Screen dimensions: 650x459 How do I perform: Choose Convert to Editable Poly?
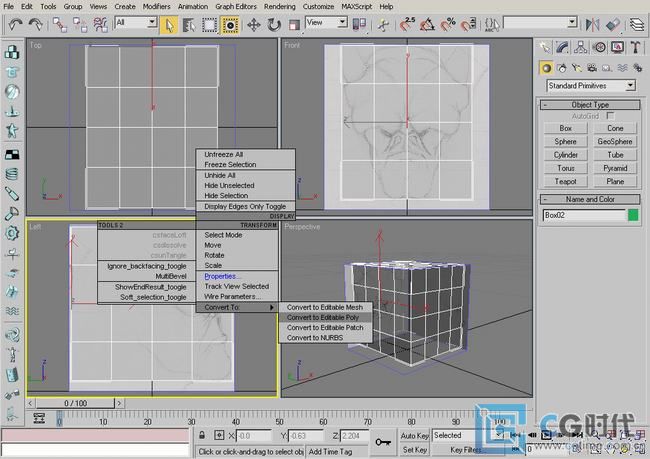pos(325,317)
